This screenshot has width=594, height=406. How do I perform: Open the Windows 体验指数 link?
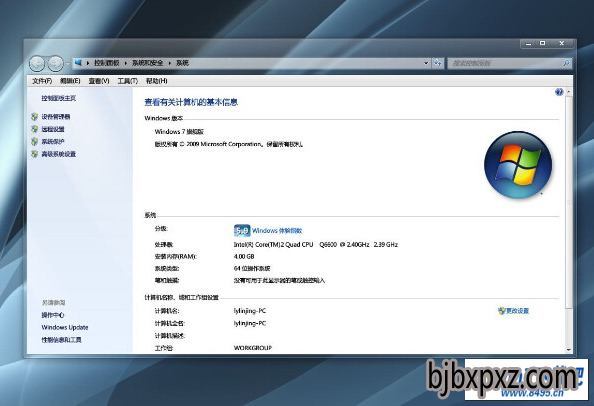coord(277,231)
